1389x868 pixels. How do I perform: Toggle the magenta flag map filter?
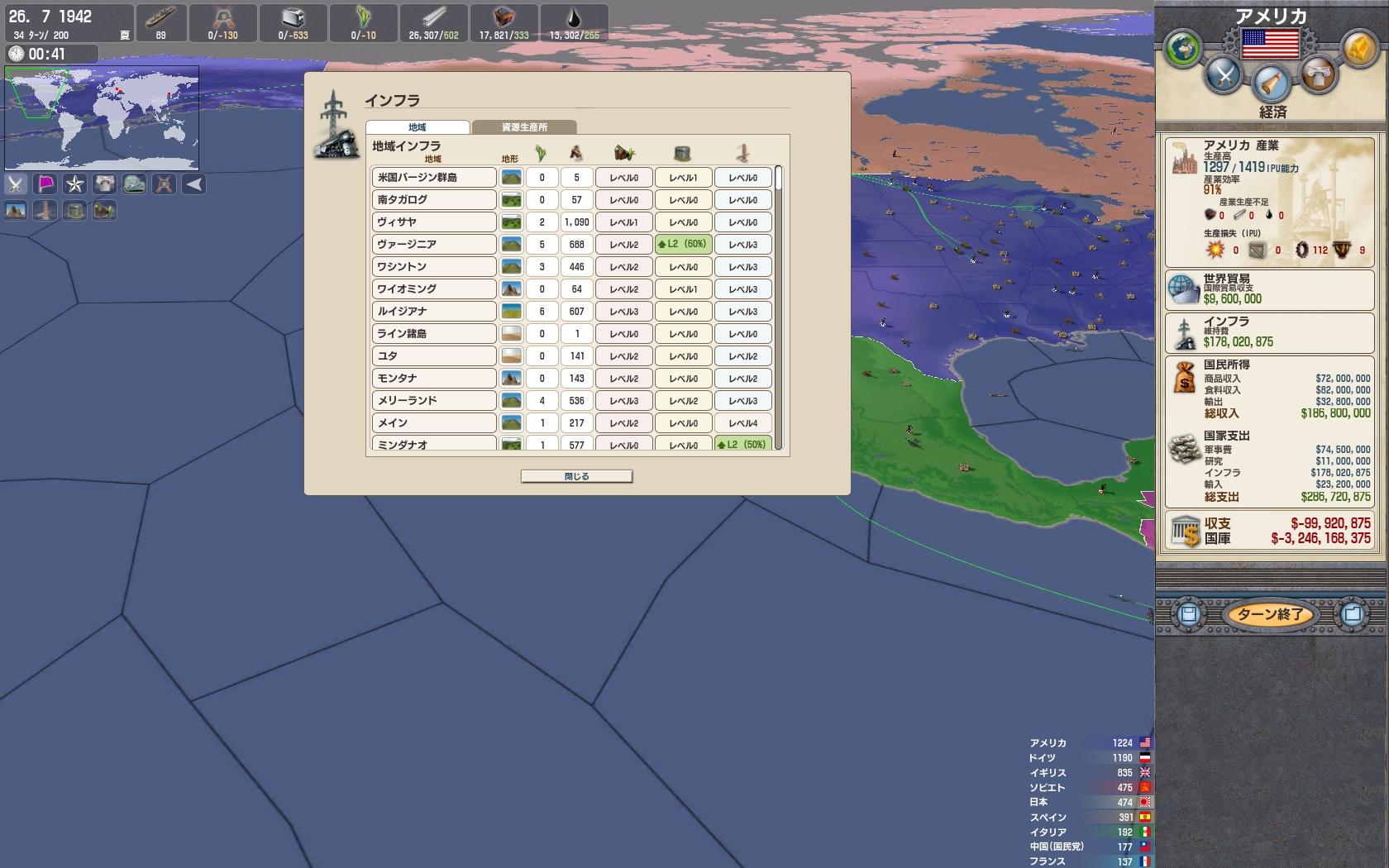tap(45, 184)
